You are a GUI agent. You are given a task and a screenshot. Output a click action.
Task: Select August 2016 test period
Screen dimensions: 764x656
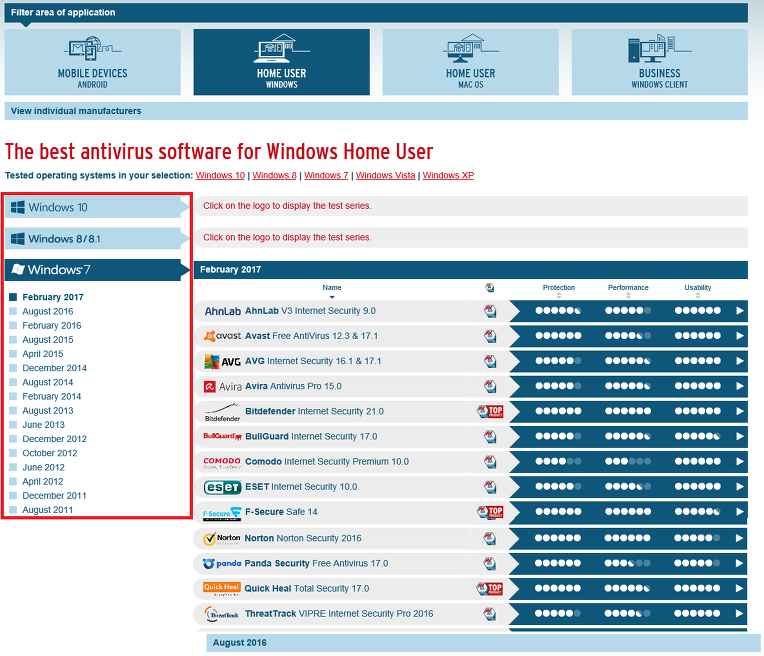[x=47, y=311]
